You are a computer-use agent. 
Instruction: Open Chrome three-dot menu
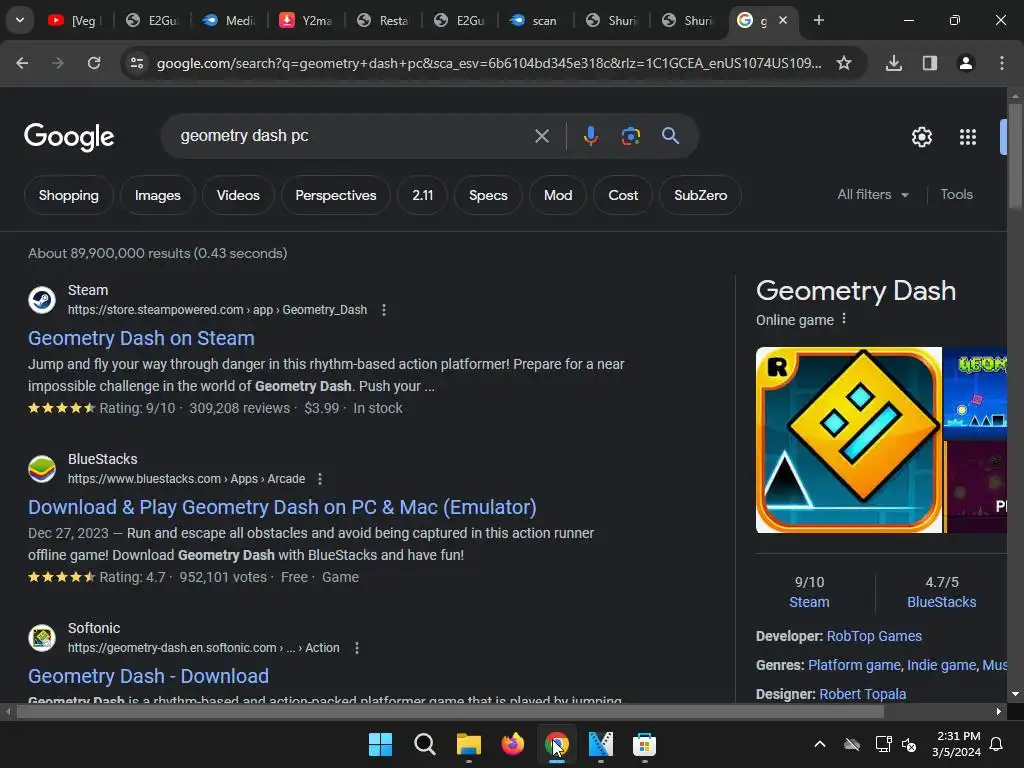tap(1002, 63)
